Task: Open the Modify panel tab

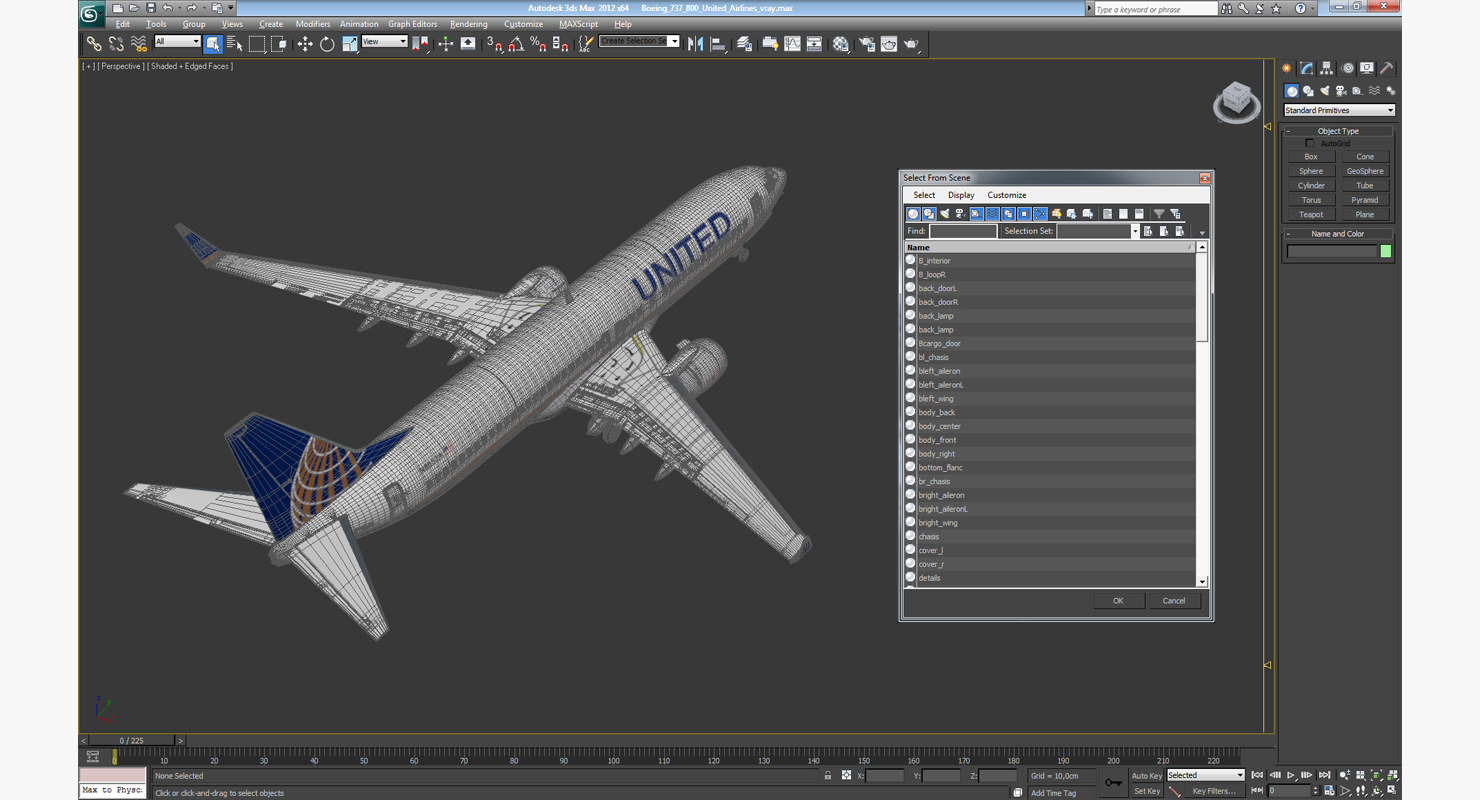Action: [x=1306, y=68]
